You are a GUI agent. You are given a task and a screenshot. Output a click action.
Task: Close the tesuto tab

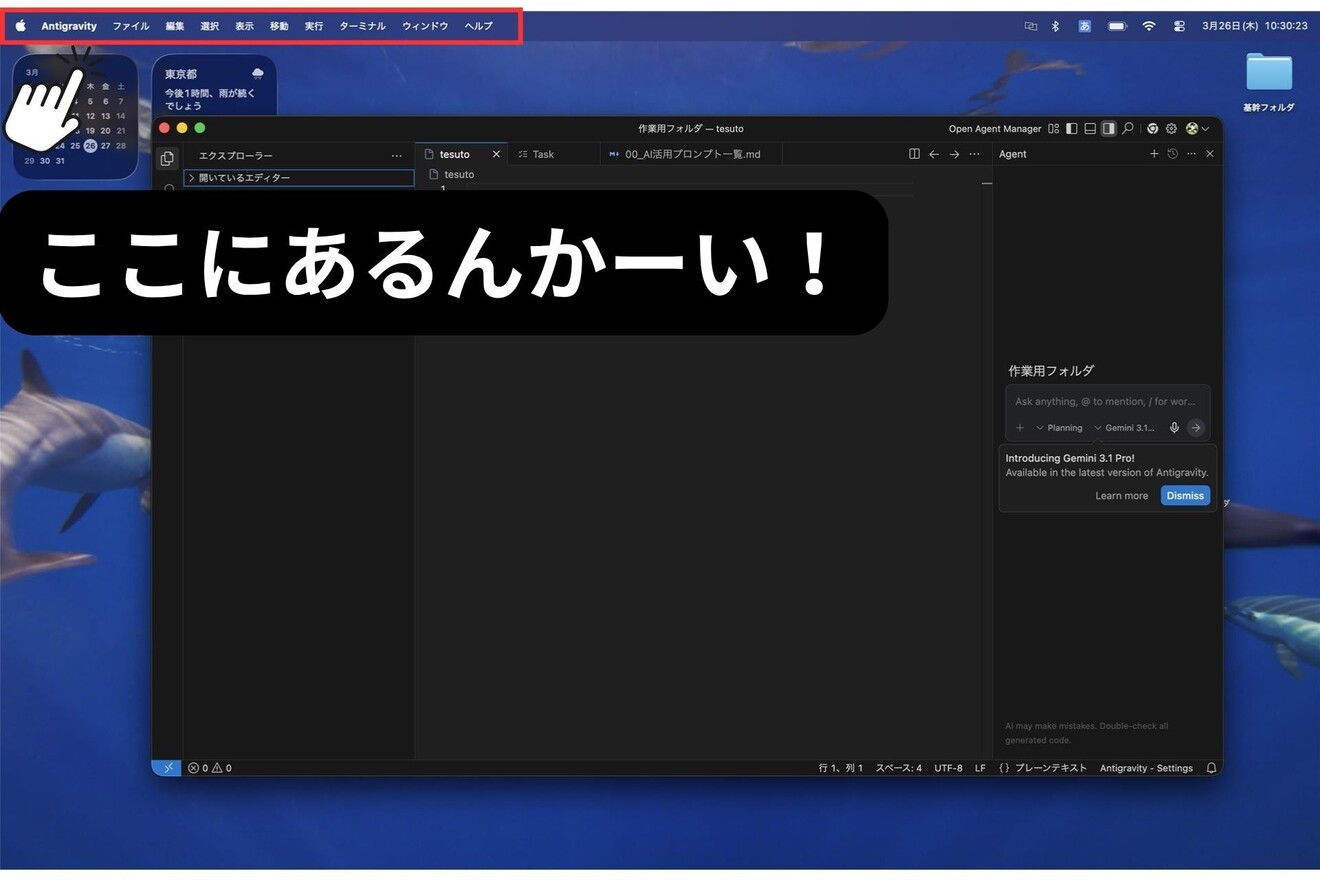point(496,154)
